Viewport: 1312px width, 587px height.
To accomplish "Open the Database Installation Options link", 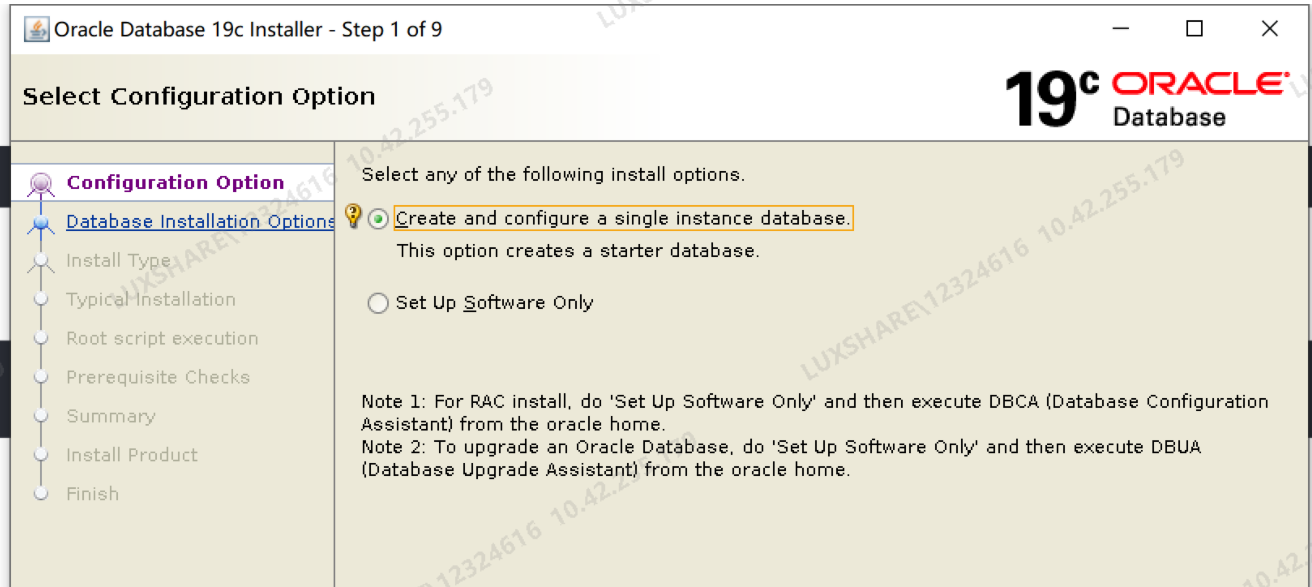I will (x=198, y=221).
